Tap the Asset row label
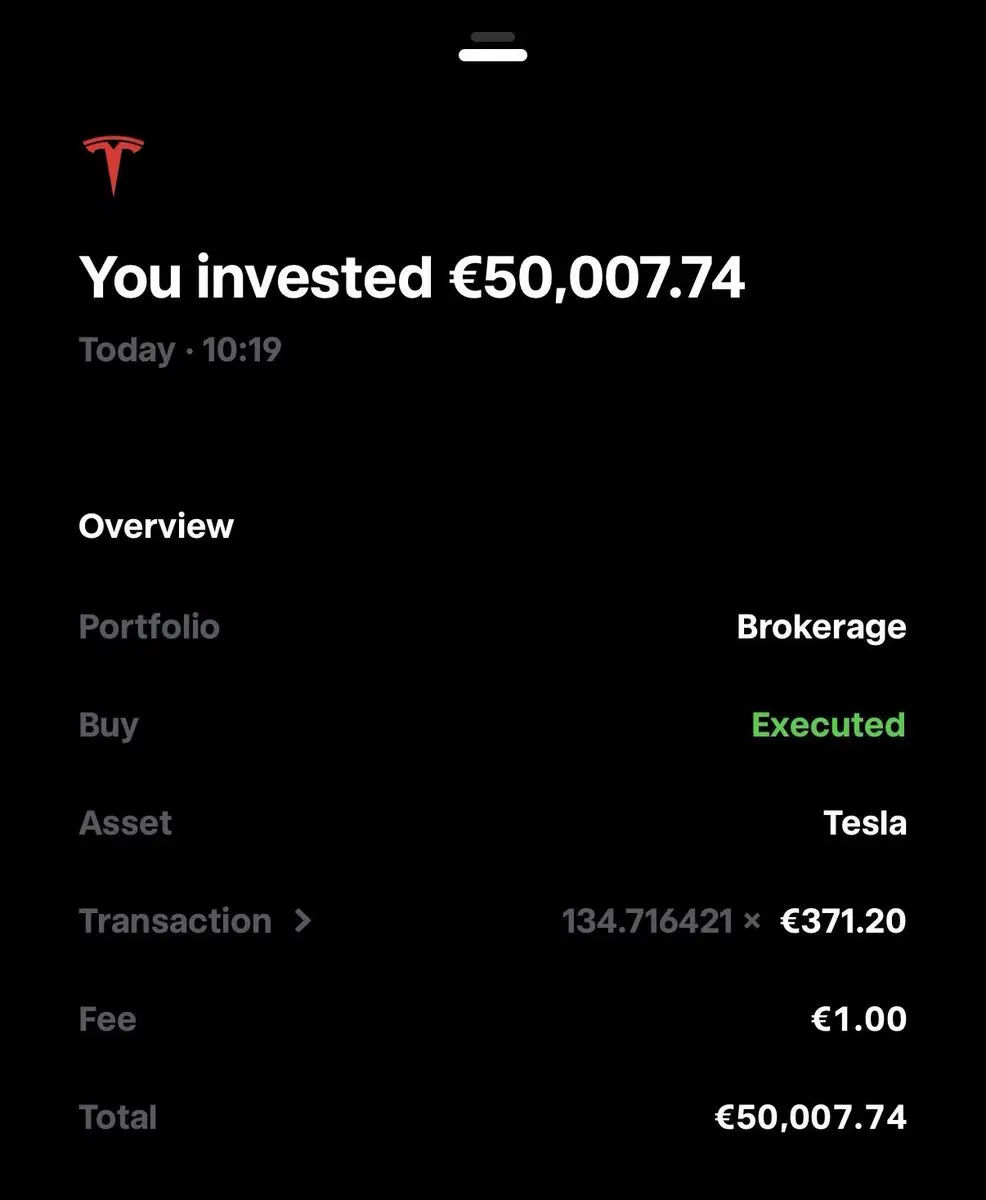 [126, 823]
